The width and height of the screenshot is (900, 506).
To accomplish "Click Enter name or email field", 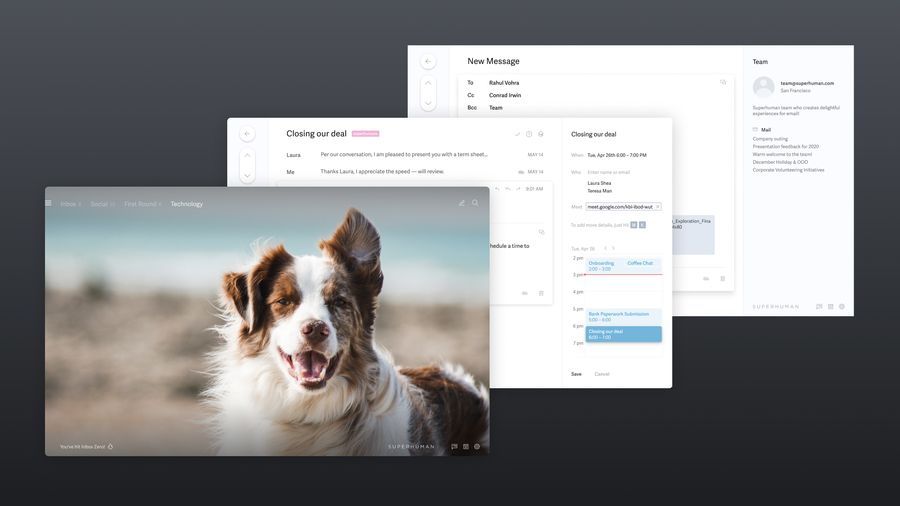I will click(608, 172).
